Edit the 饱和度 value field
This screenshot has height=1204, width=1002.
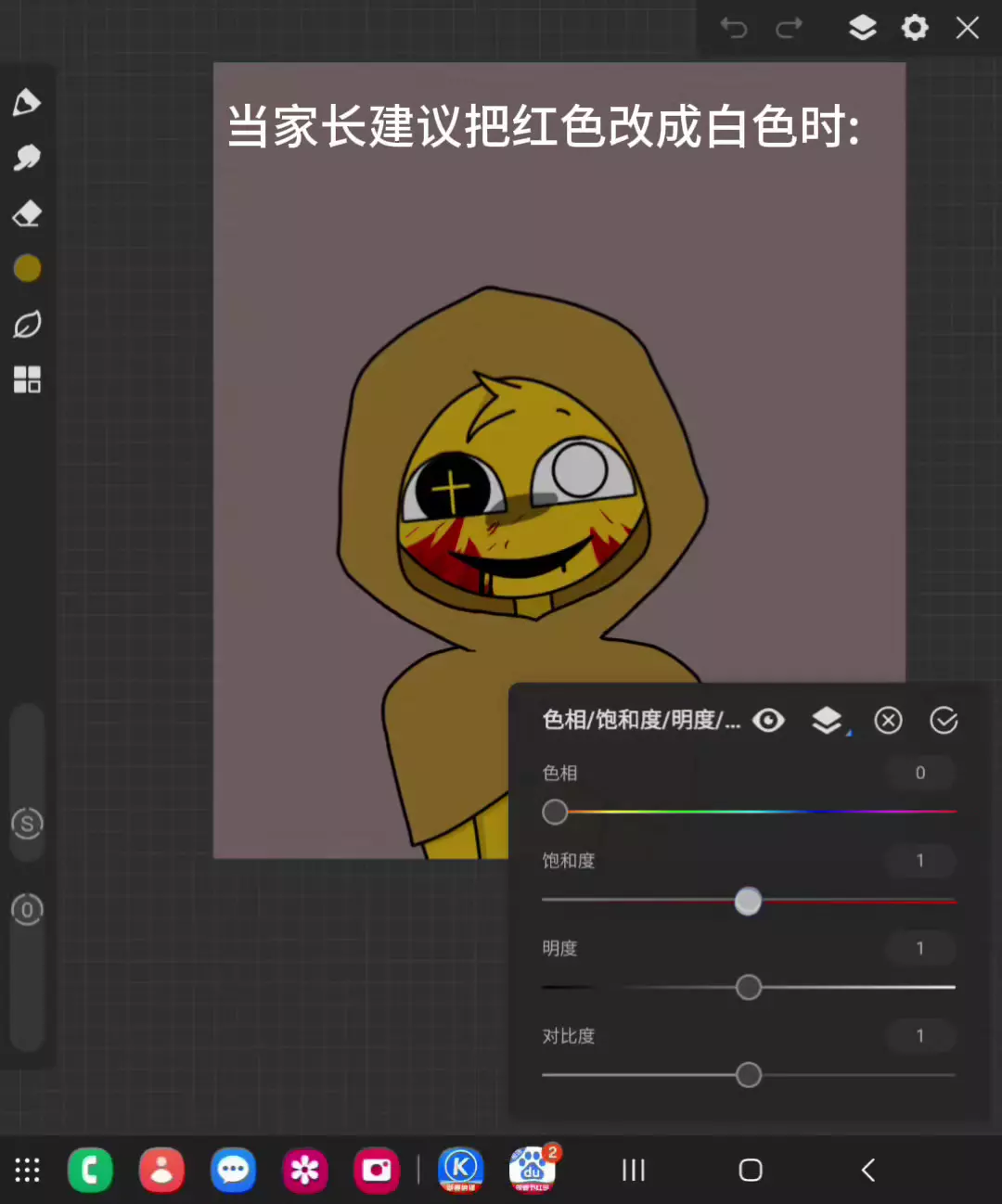[919, 861]
